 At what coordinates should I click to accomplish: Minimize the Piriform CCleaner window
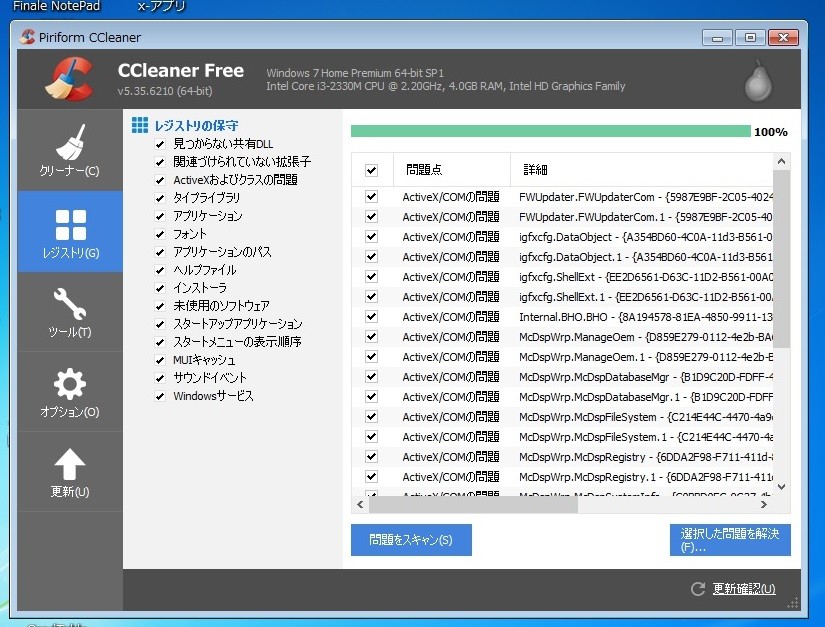(x=717, y=37)
